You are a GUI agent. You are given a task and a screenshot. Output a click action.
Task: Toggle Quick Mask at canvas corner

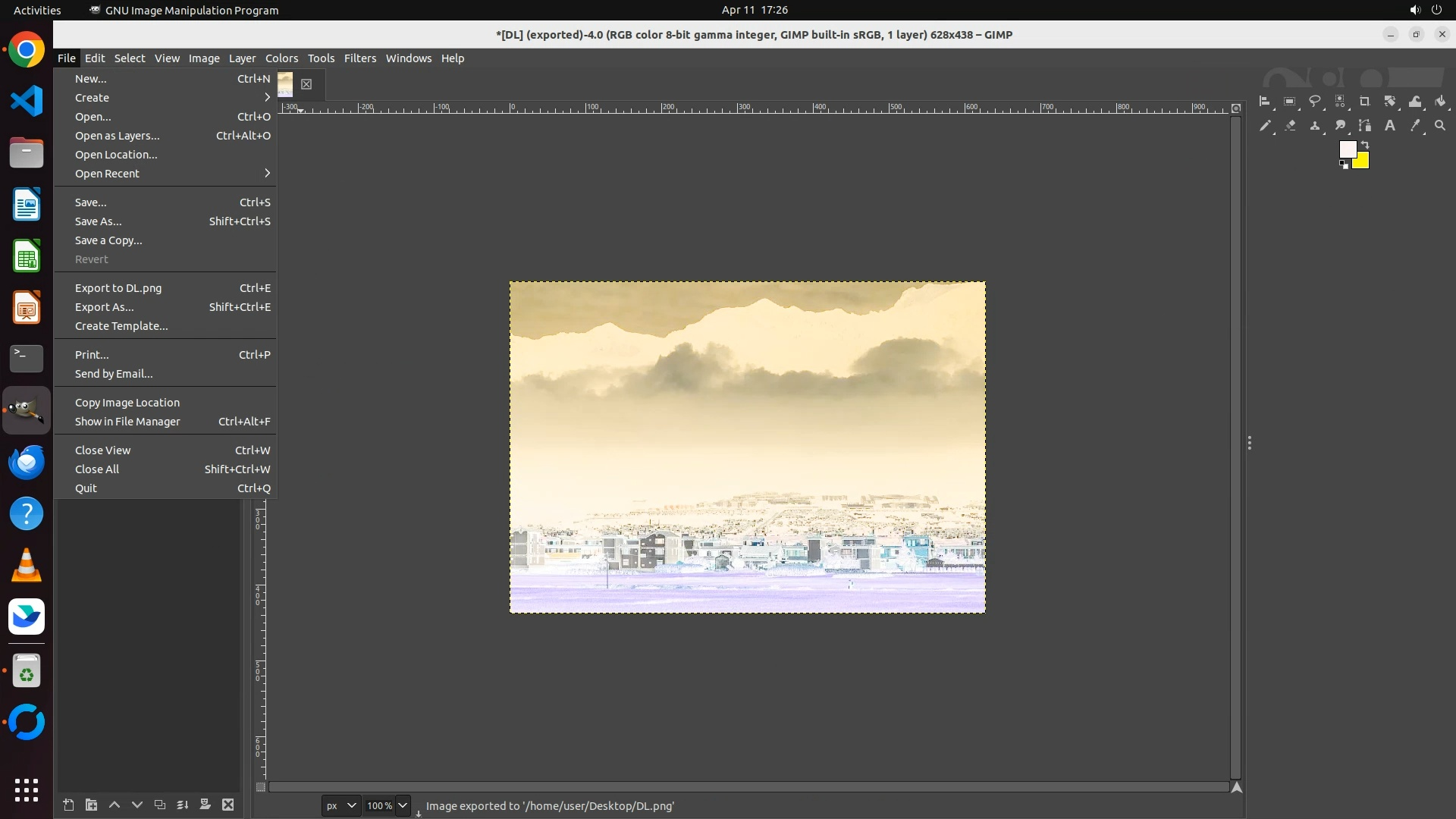[x=261, y=787]
